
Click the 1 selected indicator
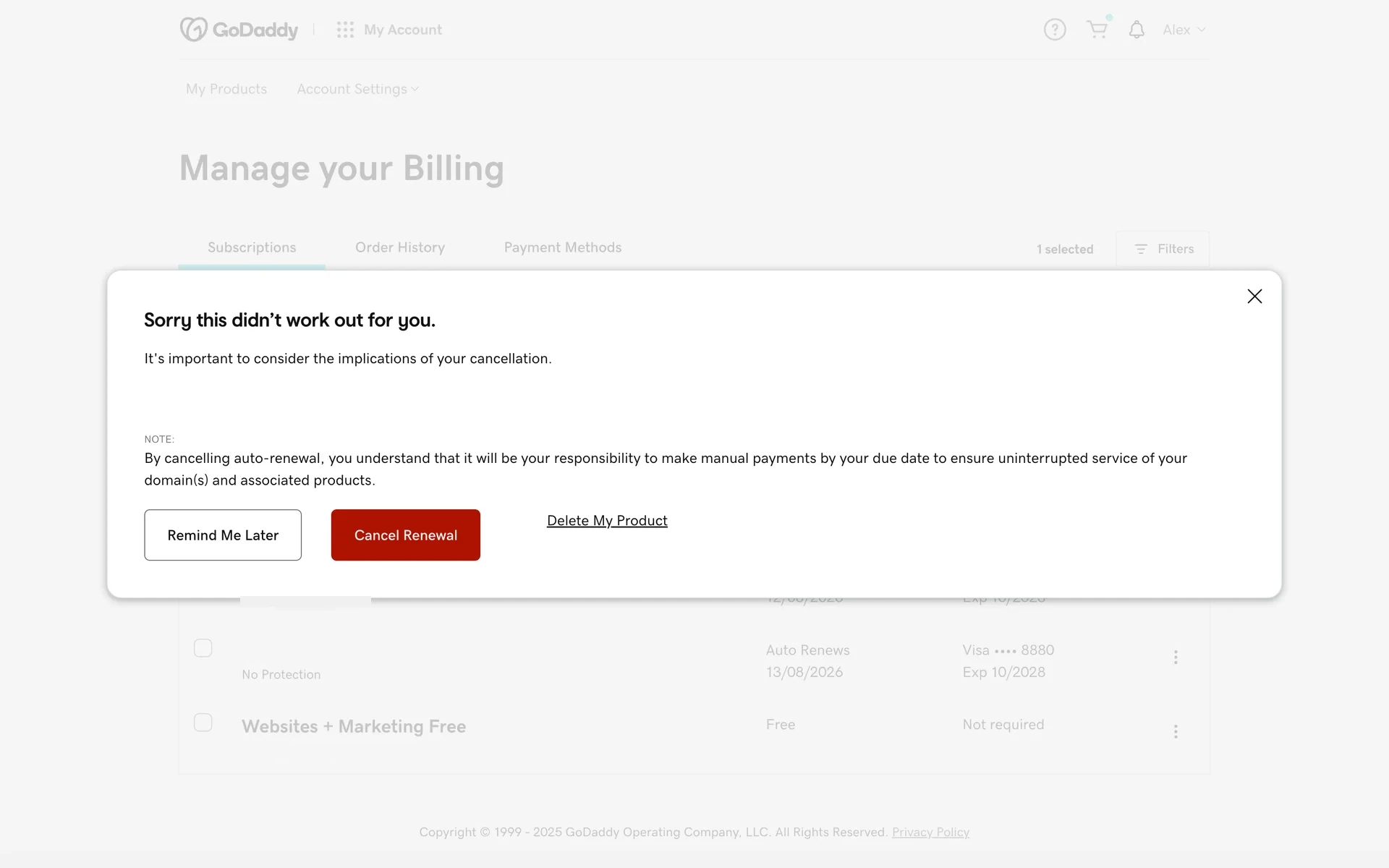point(1065,249)
